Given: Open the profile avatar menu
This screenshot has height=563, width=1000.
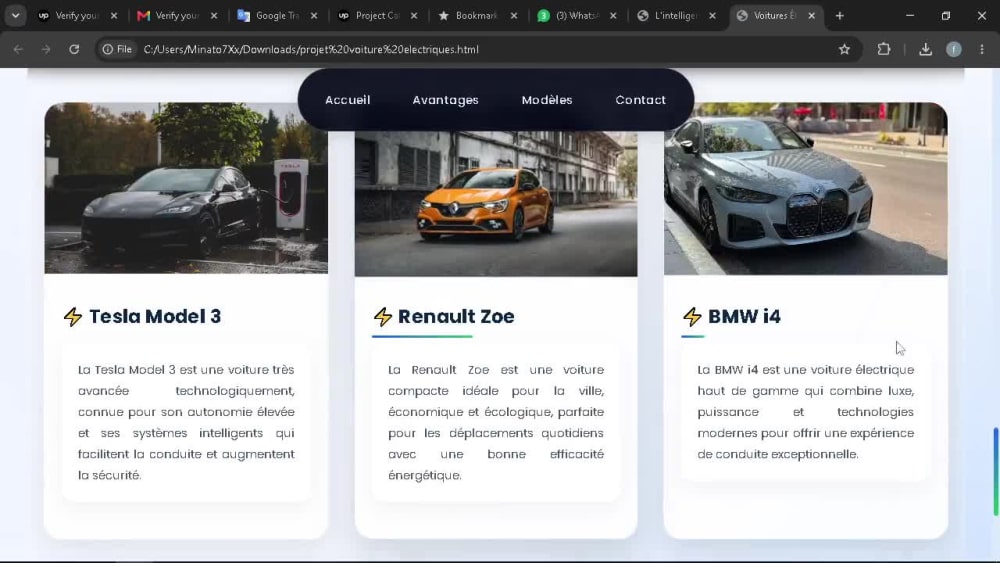Looking at the screenshot, I should point(953,49).
